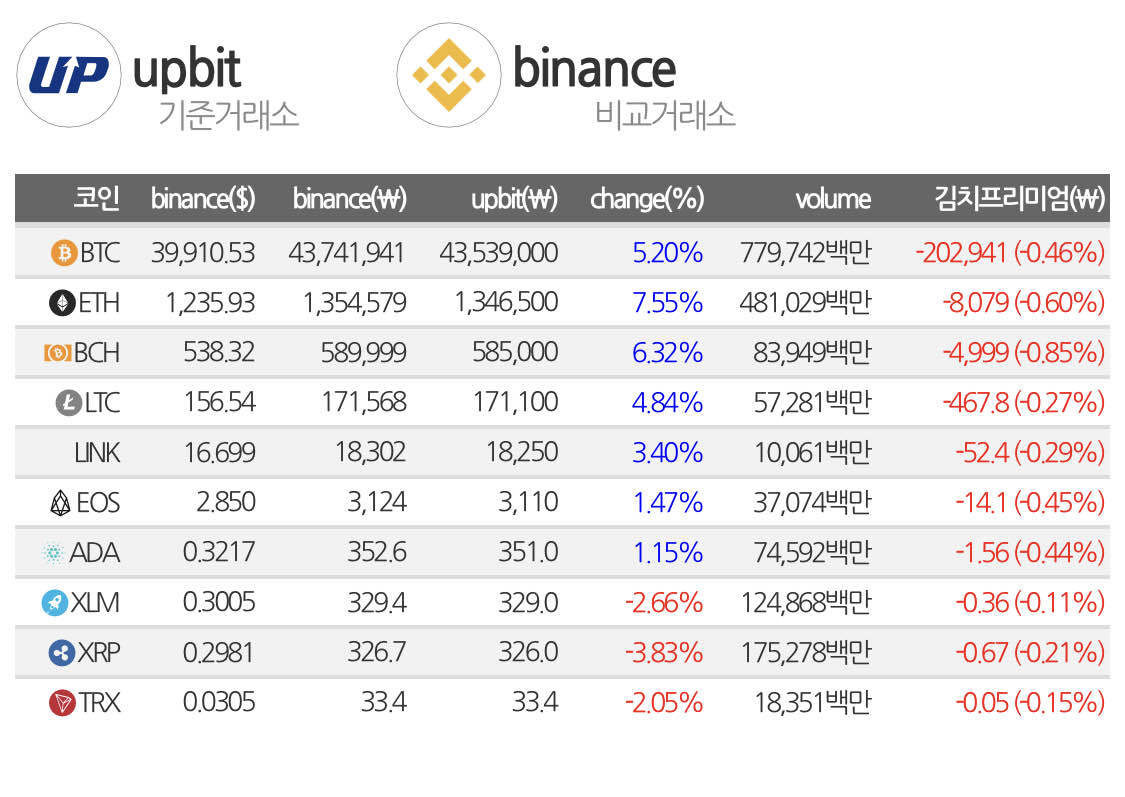Select the LINK coin row label

coord(96,453)
